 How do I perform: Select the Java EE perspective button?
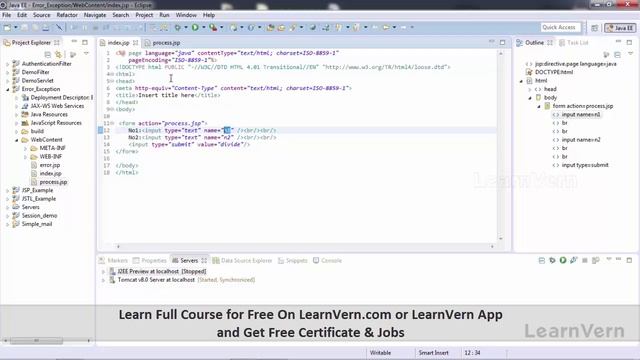pos(620,28)
